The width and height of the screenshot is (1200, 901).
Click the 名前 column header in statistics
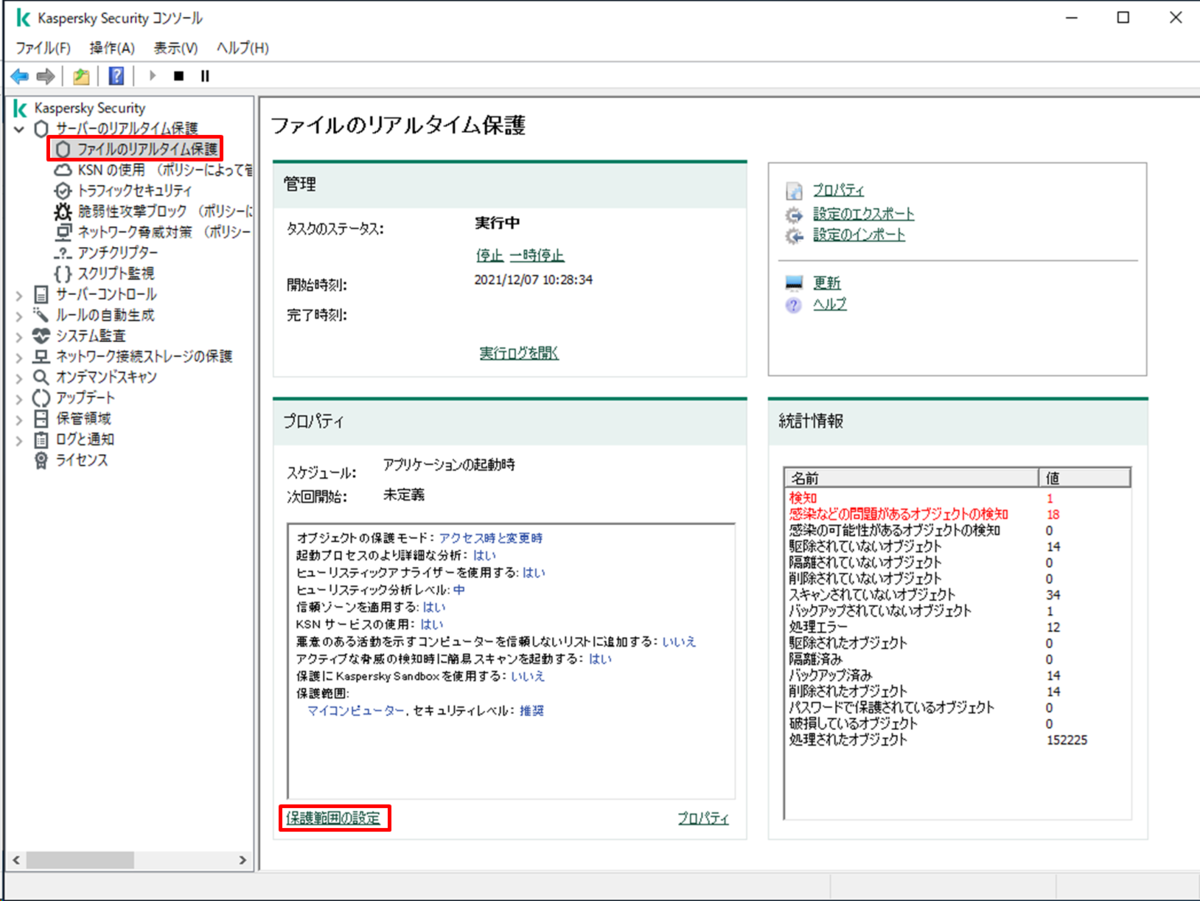pos(913,477)
